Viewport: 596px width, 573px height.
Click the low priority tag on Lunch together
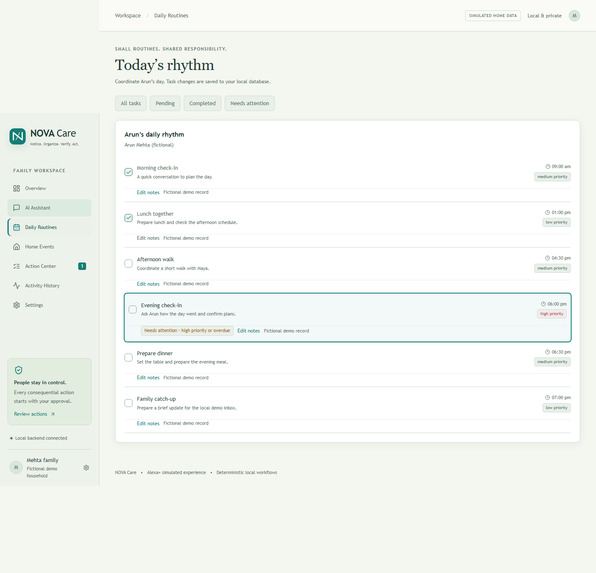tap(556, 222)
